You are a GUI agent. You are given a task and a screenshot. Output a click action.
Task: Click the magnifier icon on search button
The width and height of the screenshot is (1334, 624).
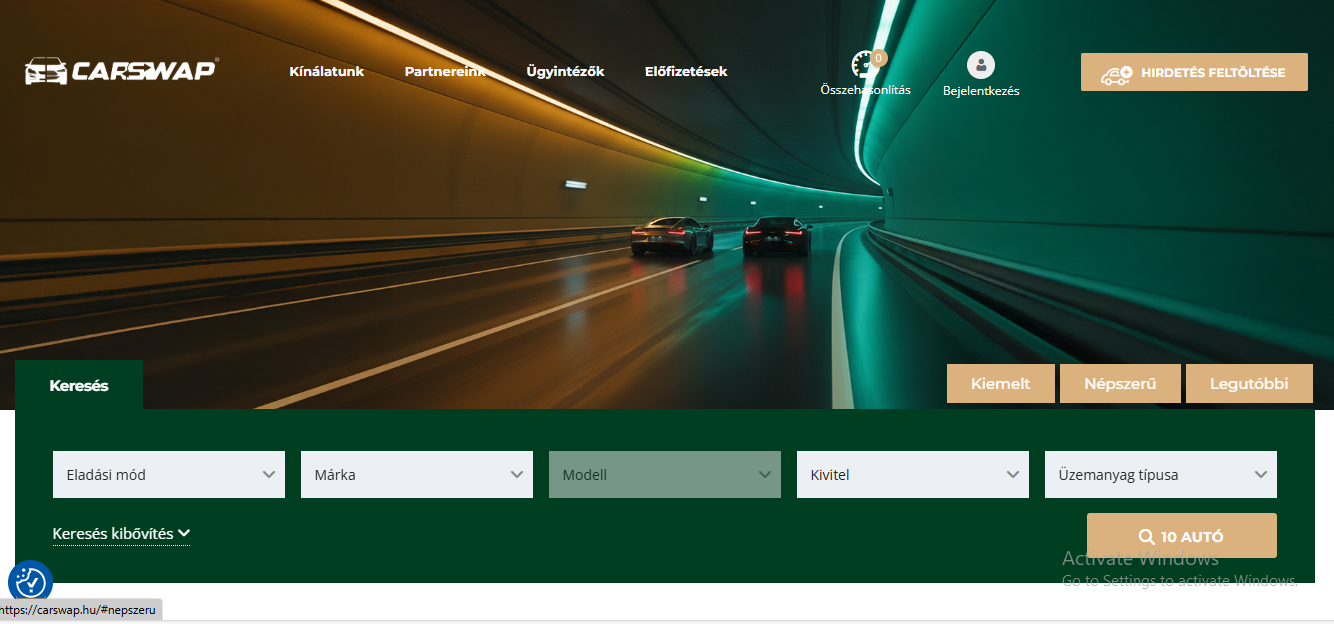[x=1147, y=537]
